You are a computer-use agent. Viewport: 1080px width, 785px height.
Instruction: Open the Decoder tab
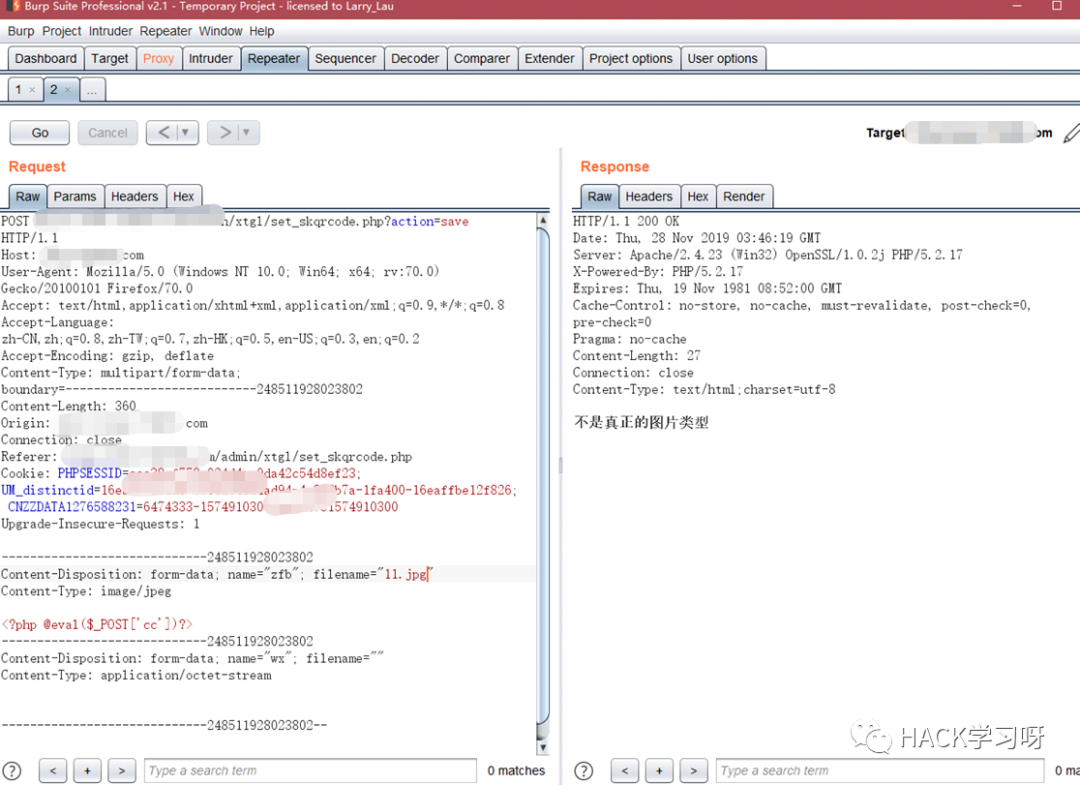415,59
